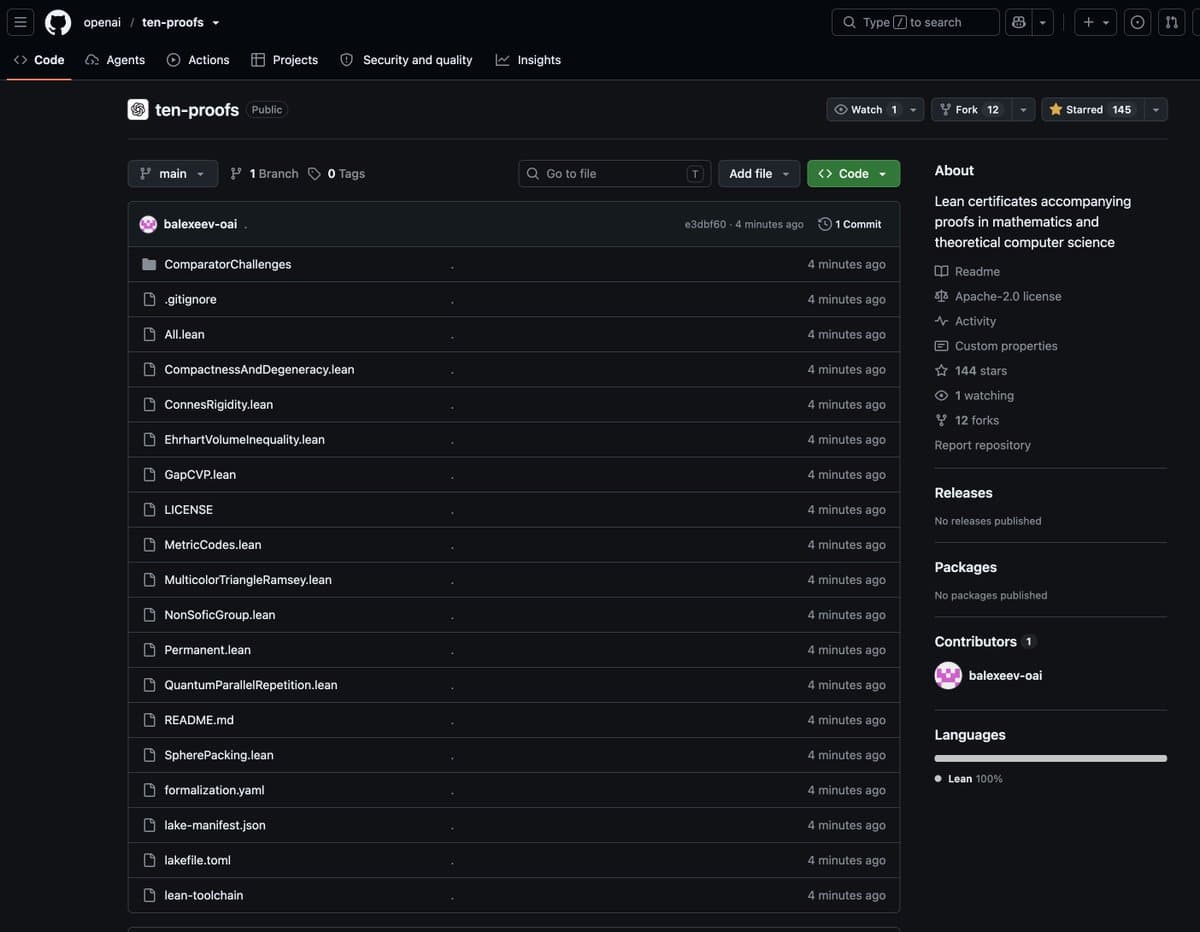This screenshot has width=1200, height=932.
Task: Open the Projects tab
Action: point(284,60)
